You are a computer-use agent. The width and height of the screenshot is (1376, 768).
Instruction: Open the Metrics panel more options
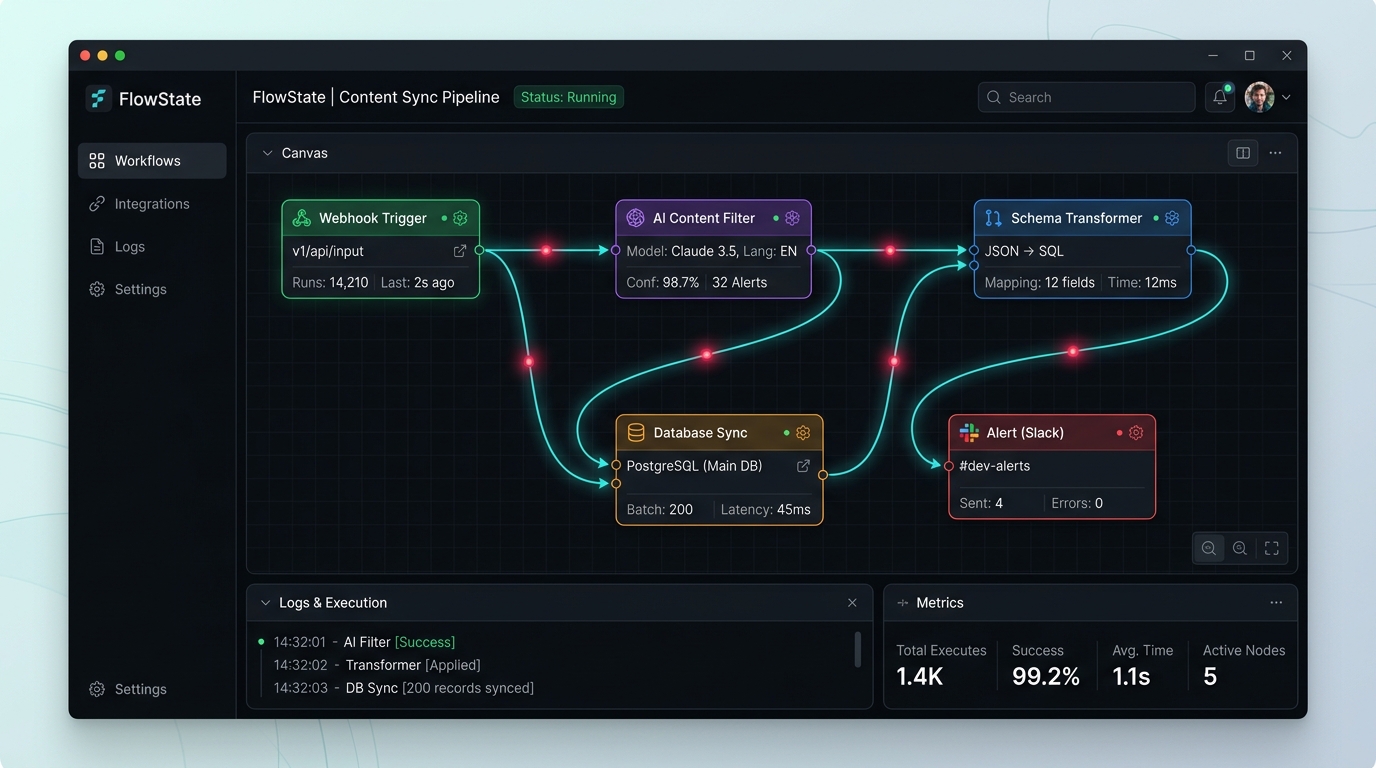(x=1276, y=603)
